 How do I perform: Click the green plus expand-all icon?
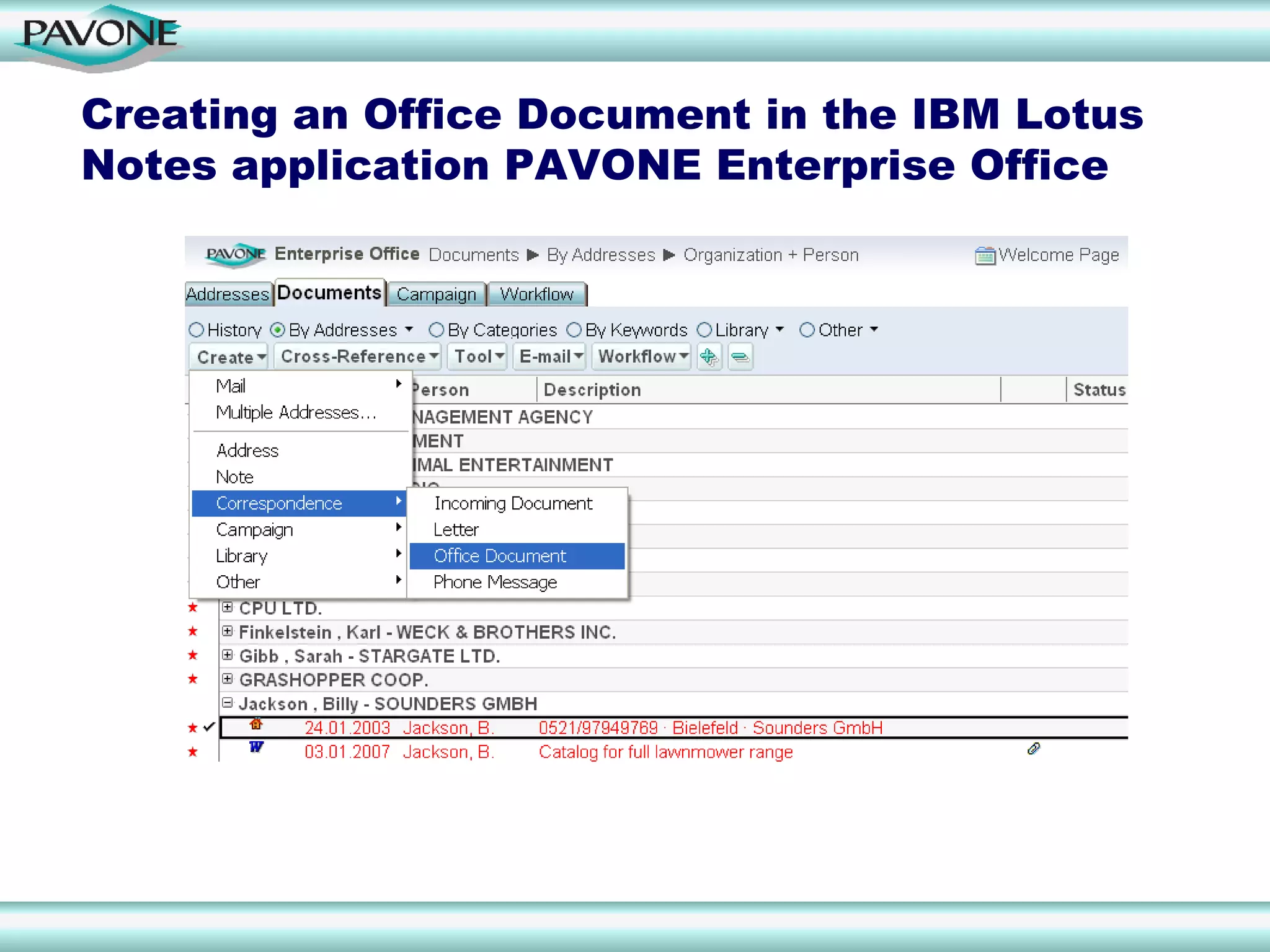pyautogui.click(x=708, y=357)
